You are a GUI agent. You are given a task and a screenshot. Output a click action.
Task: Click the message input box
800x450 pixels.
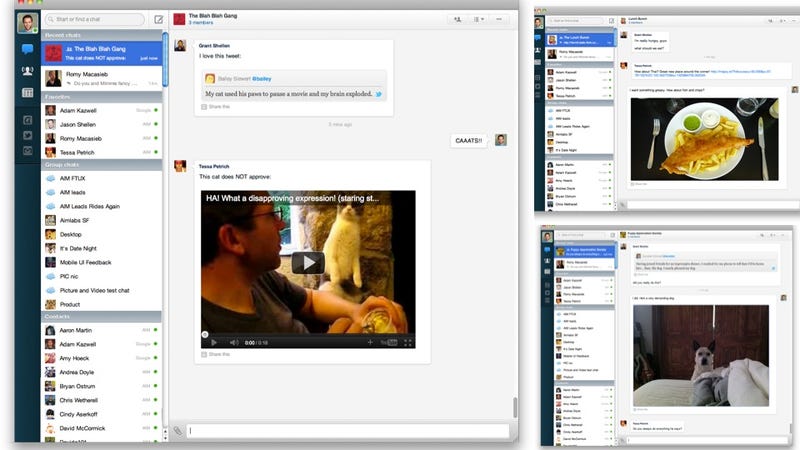pos(348,431)
